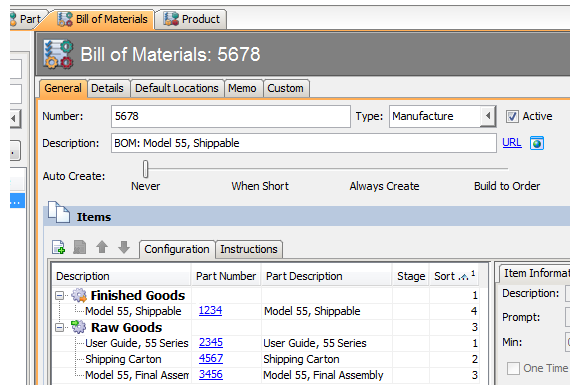The width and height of the screenshot is (580, 390).
Task: Click the move item down arrow
Action: [x=124, y=247]
